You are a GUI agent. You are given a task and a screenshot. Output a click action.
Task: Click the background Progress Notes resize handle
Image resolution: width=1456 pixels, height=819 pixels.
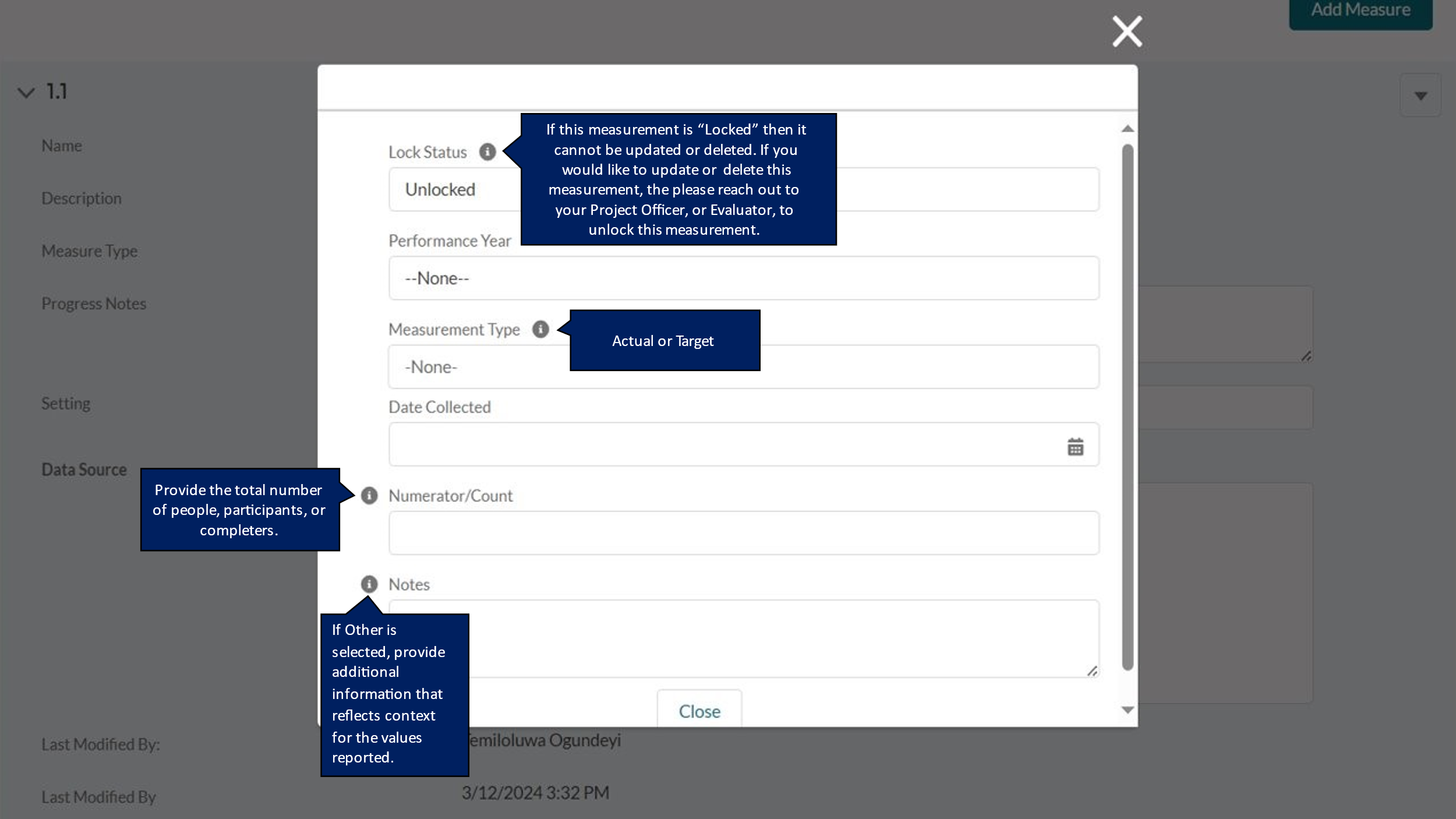point(1306,356)
